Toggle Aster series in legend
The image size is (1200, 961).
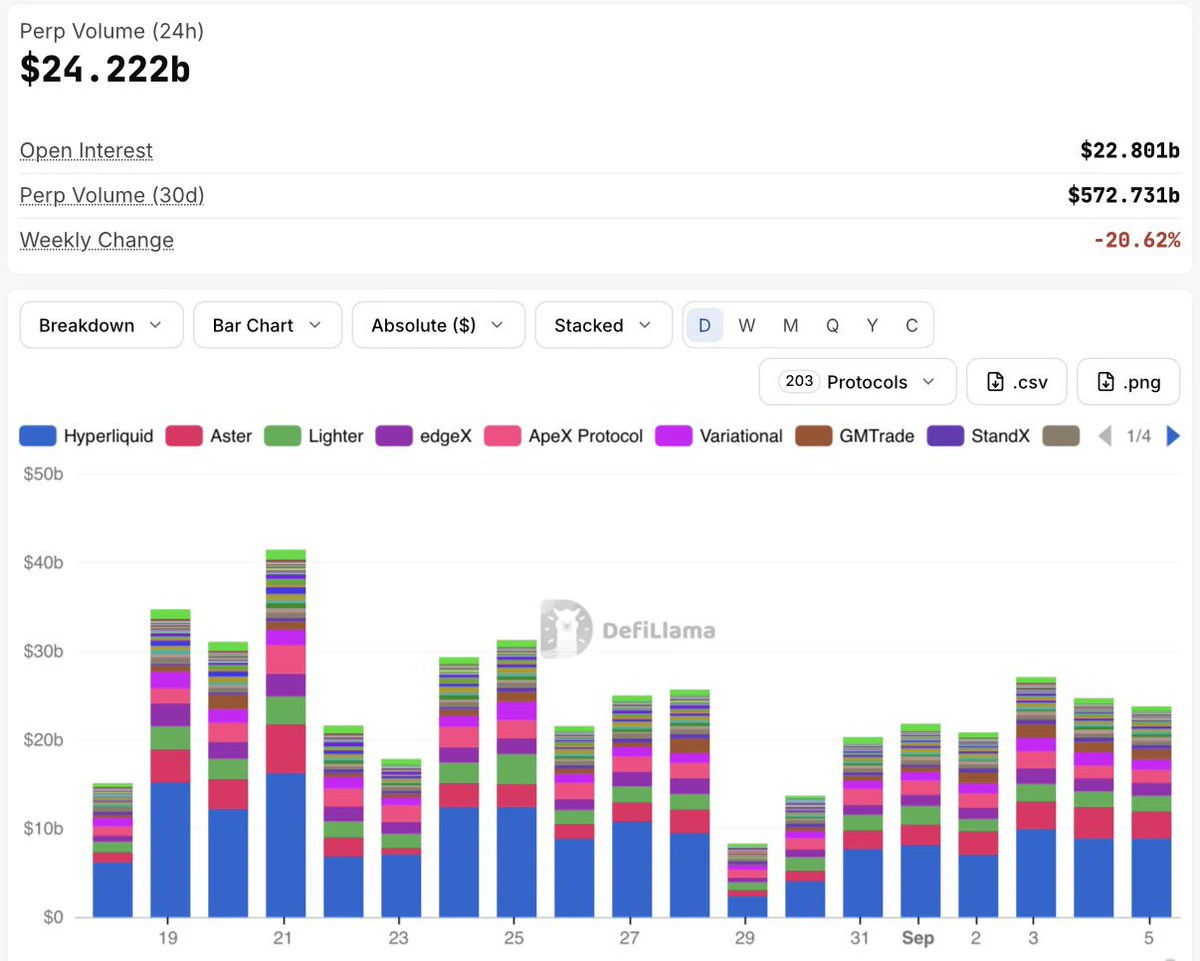click(x=208, y=436)
